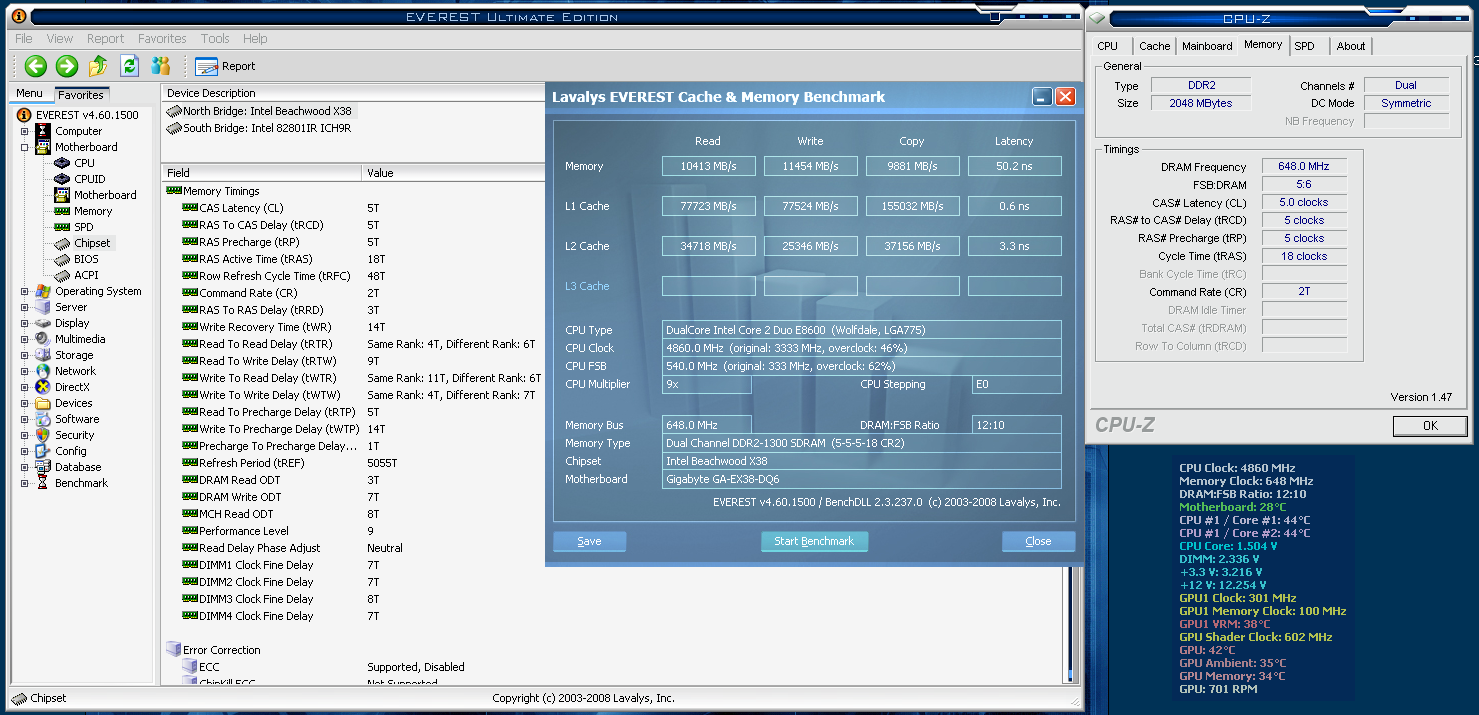1479x715 pixels.
Task: Switch to the Cache tab in CPU-Z
Action: [x=1154, y=46]
